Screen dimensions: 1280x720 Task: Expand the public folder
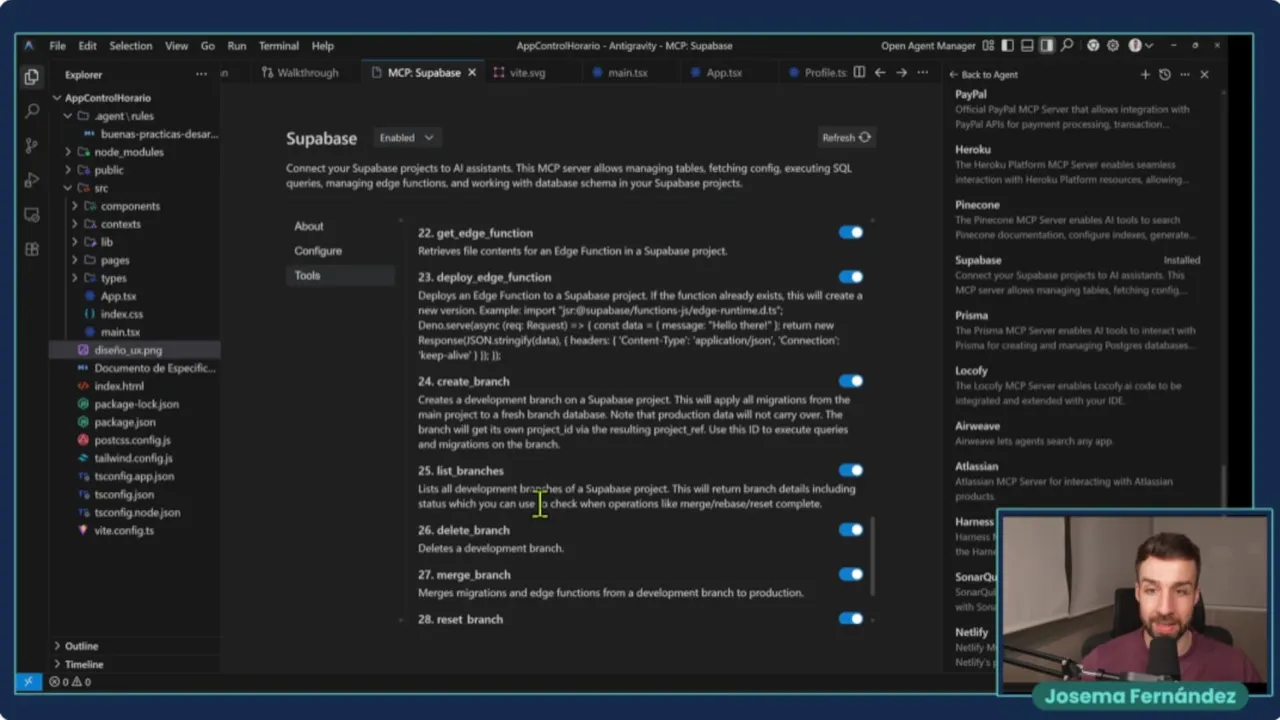pyautogui.click(x=68, y=170)
